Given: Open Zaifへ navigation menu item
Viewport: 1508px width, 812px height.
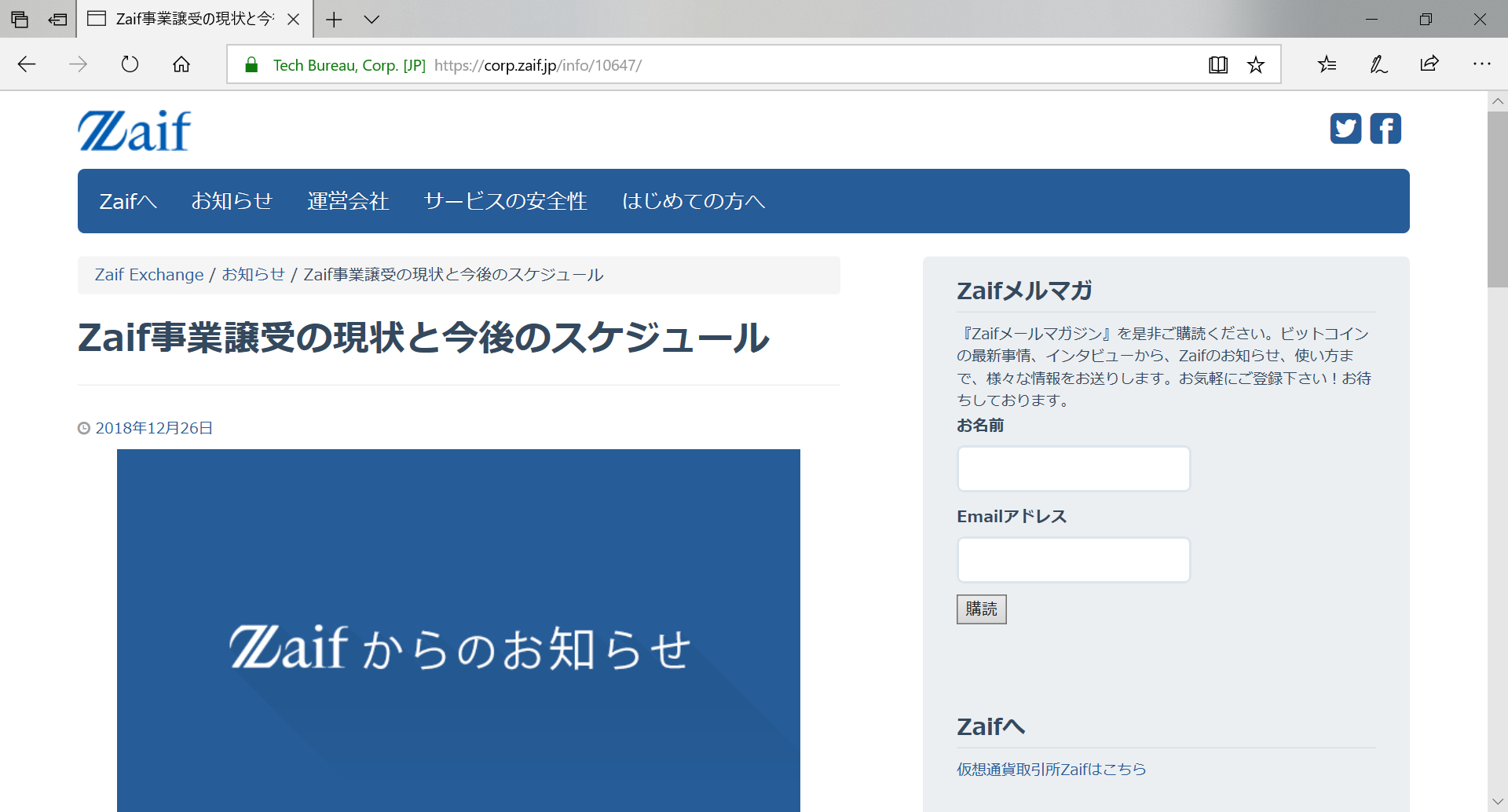Looking at the screenshot, I should click(x=128, y=201).
